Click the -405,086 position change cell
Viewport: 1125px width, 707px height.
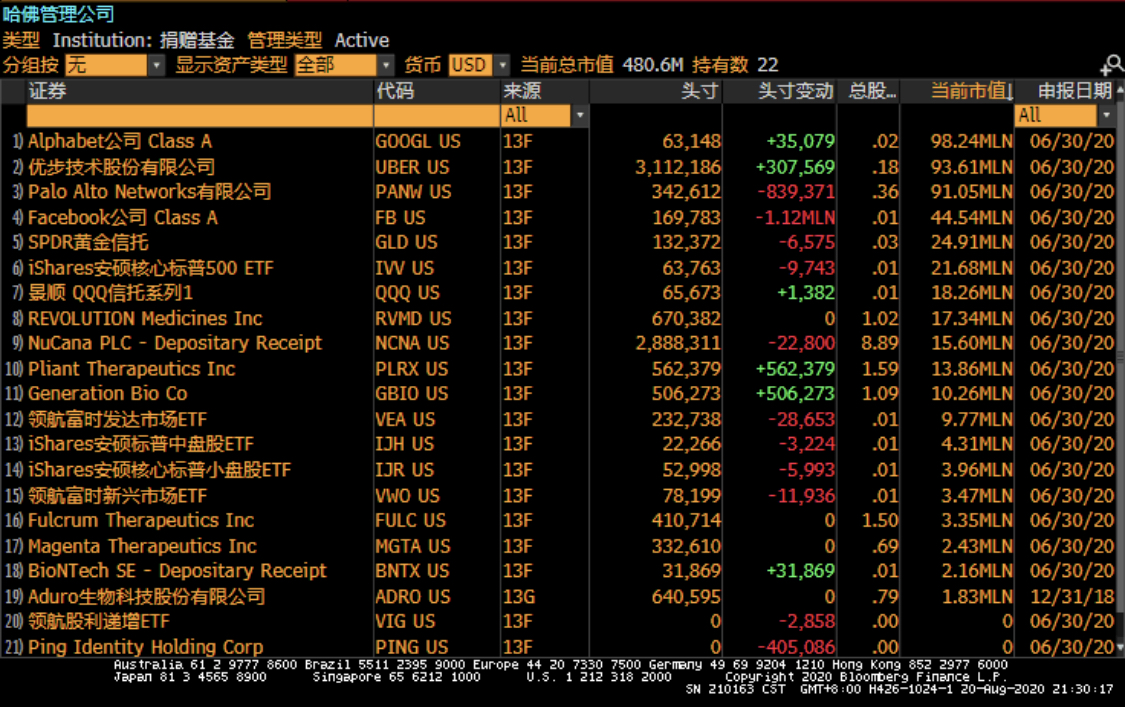(x=796, y=647)
